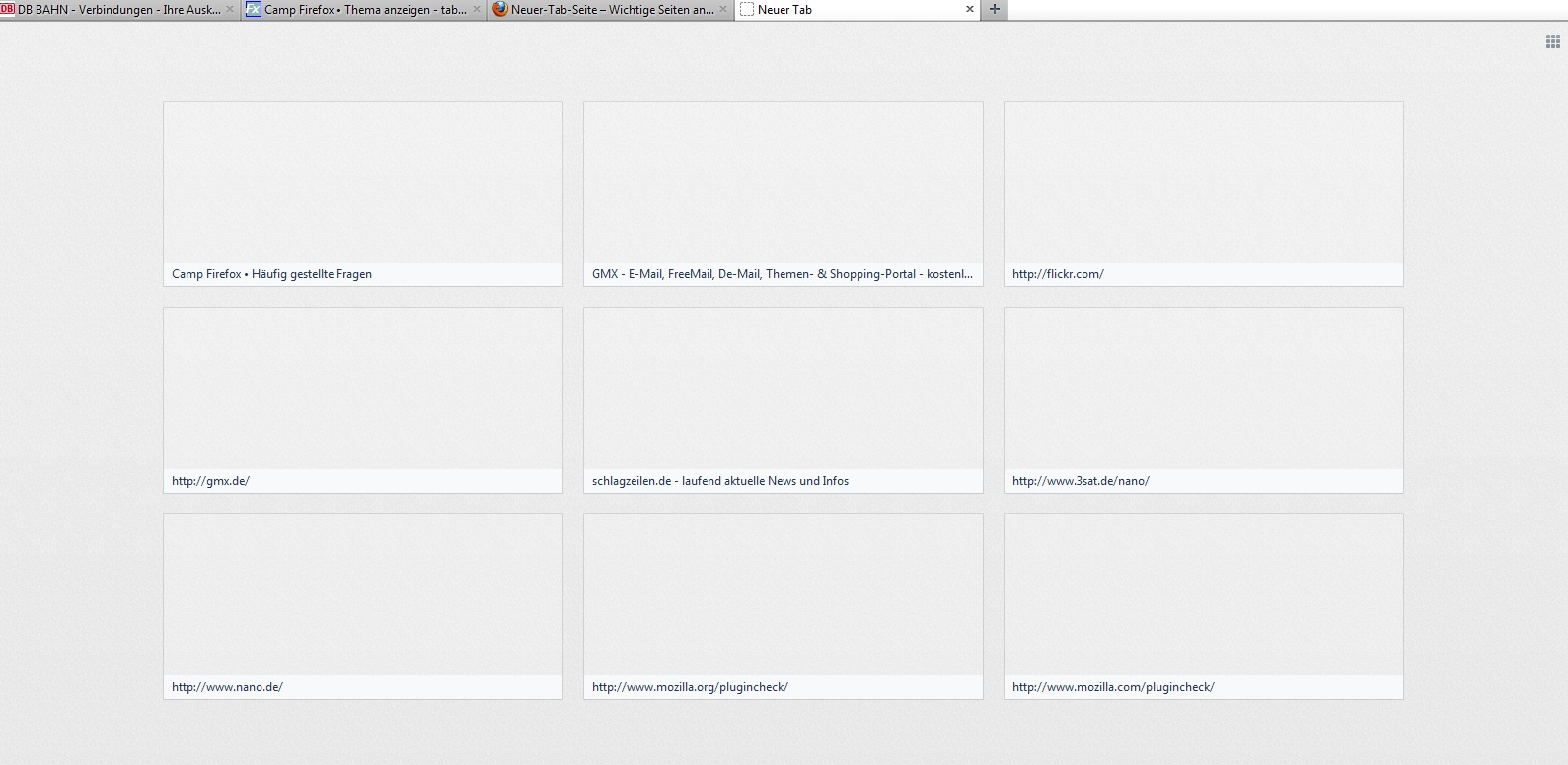Close the DB BAHN tab
Screen dimensions: 1568x765
tap(230, 9)
